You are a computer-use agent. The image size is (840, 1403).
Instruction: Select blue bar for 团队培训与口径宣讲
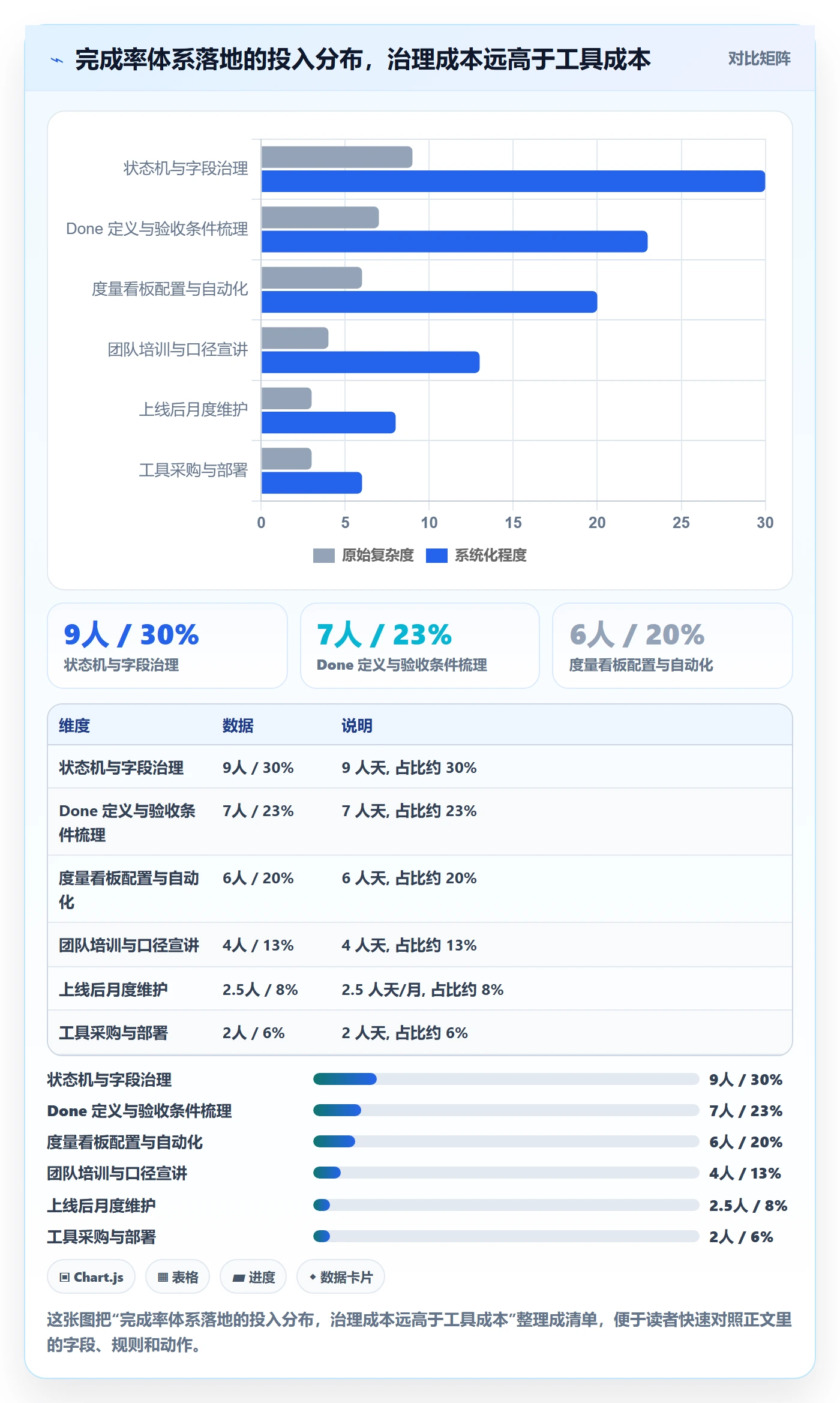point(370,362)
